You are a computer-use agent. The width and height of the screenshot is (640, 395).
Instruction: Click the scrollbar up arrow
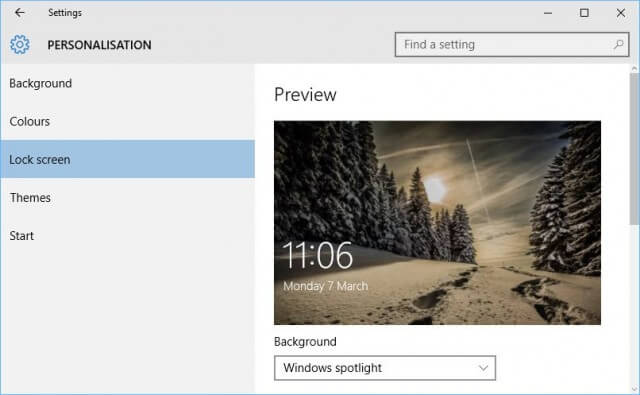point(634,69)
